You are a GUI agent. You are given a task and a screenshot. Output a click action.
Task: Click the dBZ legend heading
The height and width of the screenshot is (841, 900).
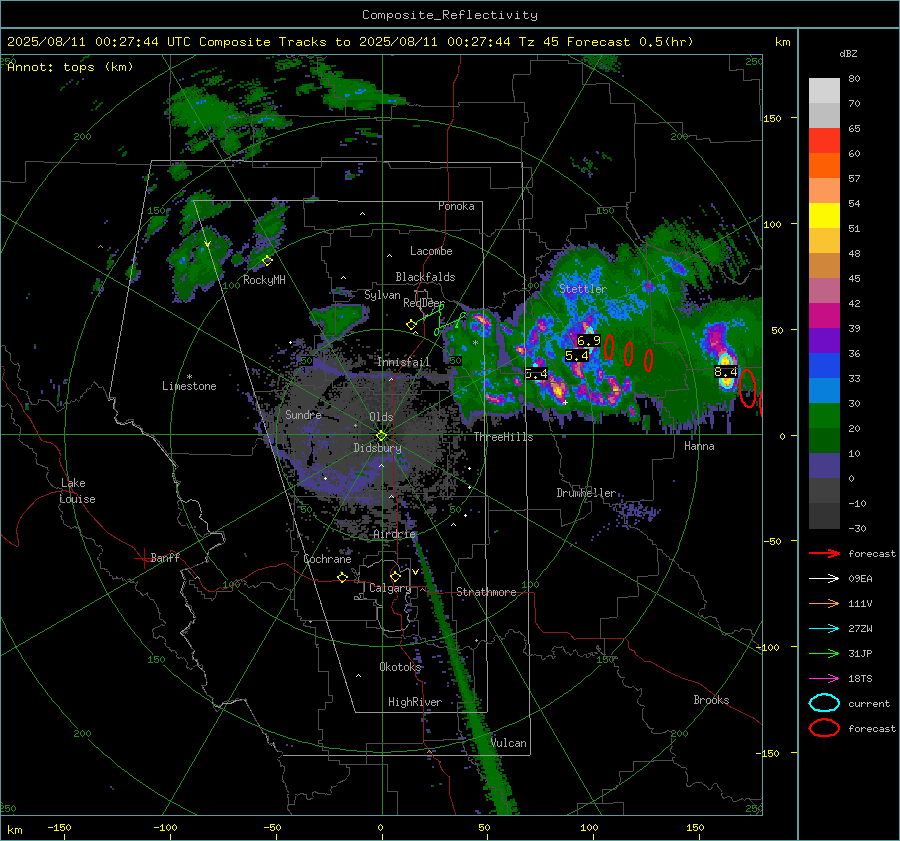[x=848, y=54]
